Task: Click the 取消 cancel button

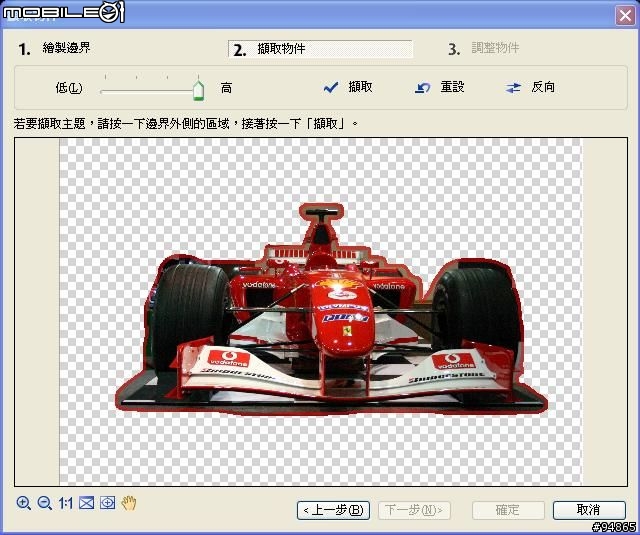Action: [x=589, y=510]
